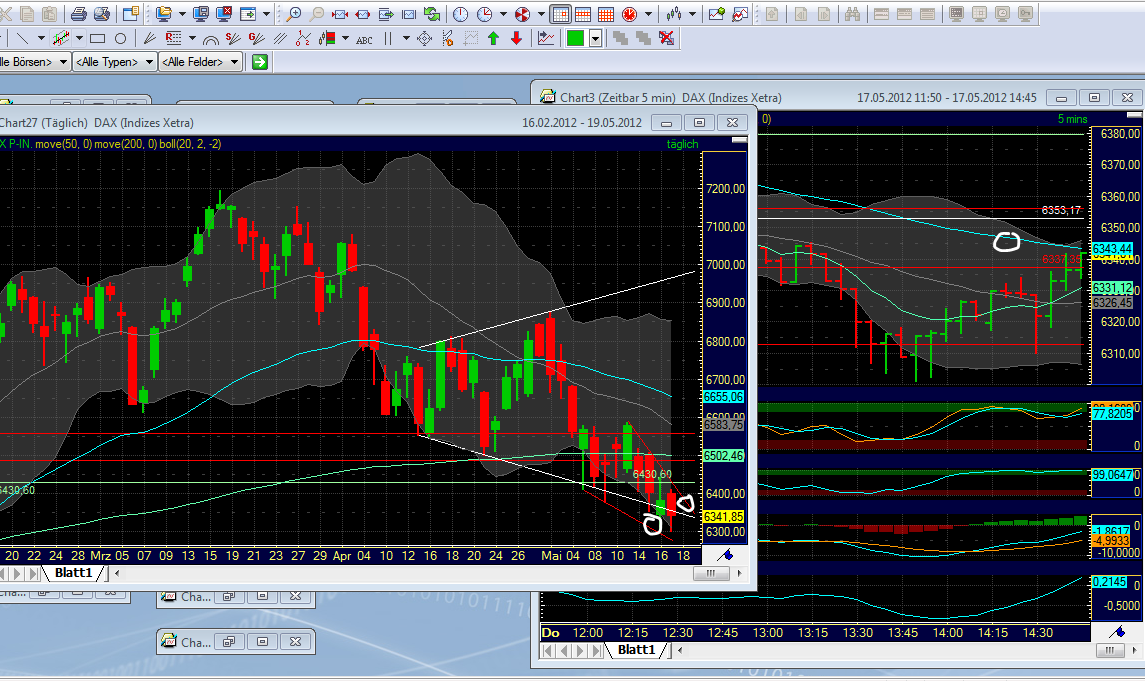Viewport: 1145px width, 681px height.
Task: Select the Blatt1 tab in Chart3 window
Action: point(637,650)
